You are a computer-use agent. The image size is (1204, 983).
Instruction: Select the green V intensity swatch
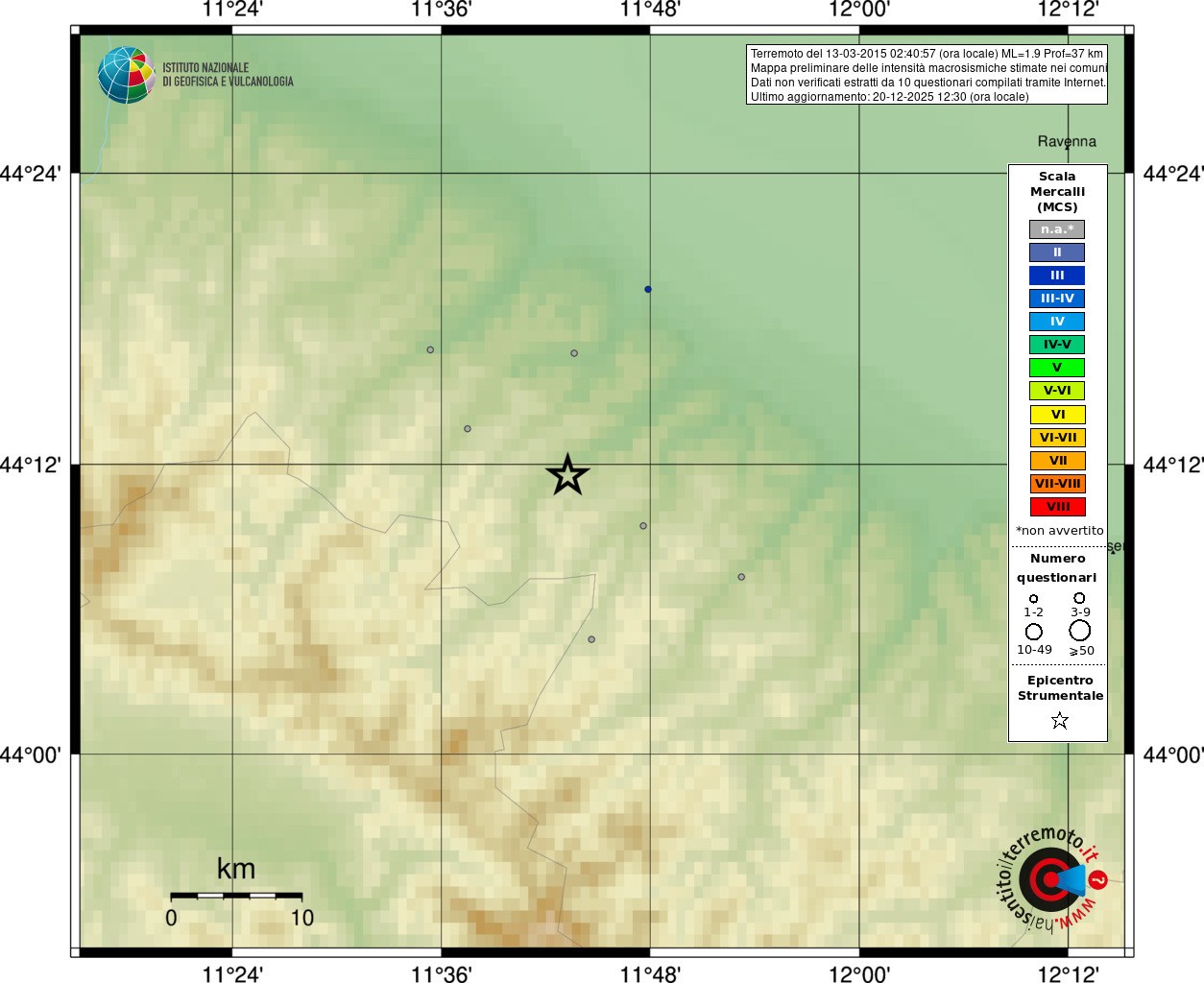tap(1057, 368)
